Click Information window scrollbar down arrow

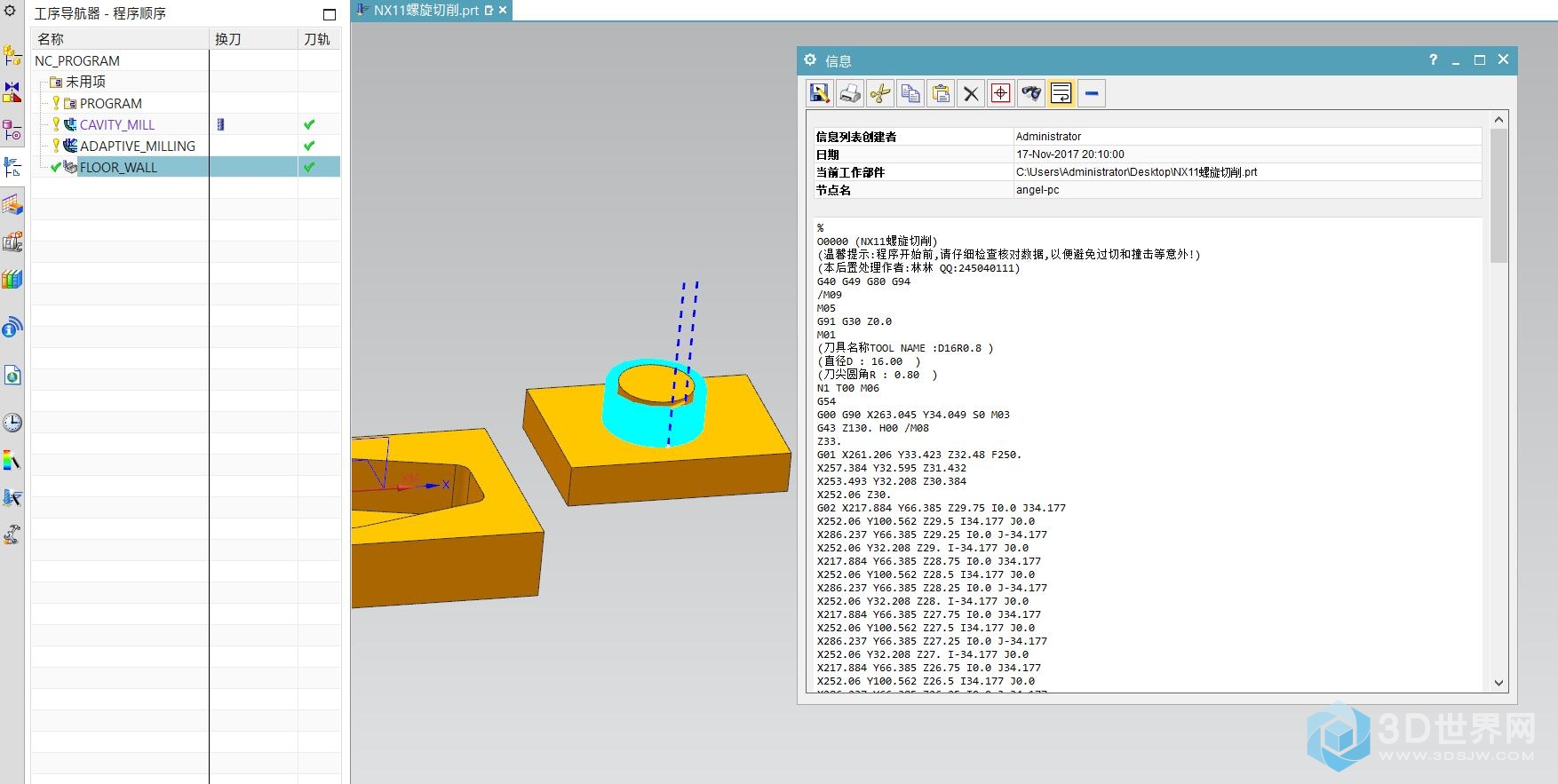tap(1498, 683)
